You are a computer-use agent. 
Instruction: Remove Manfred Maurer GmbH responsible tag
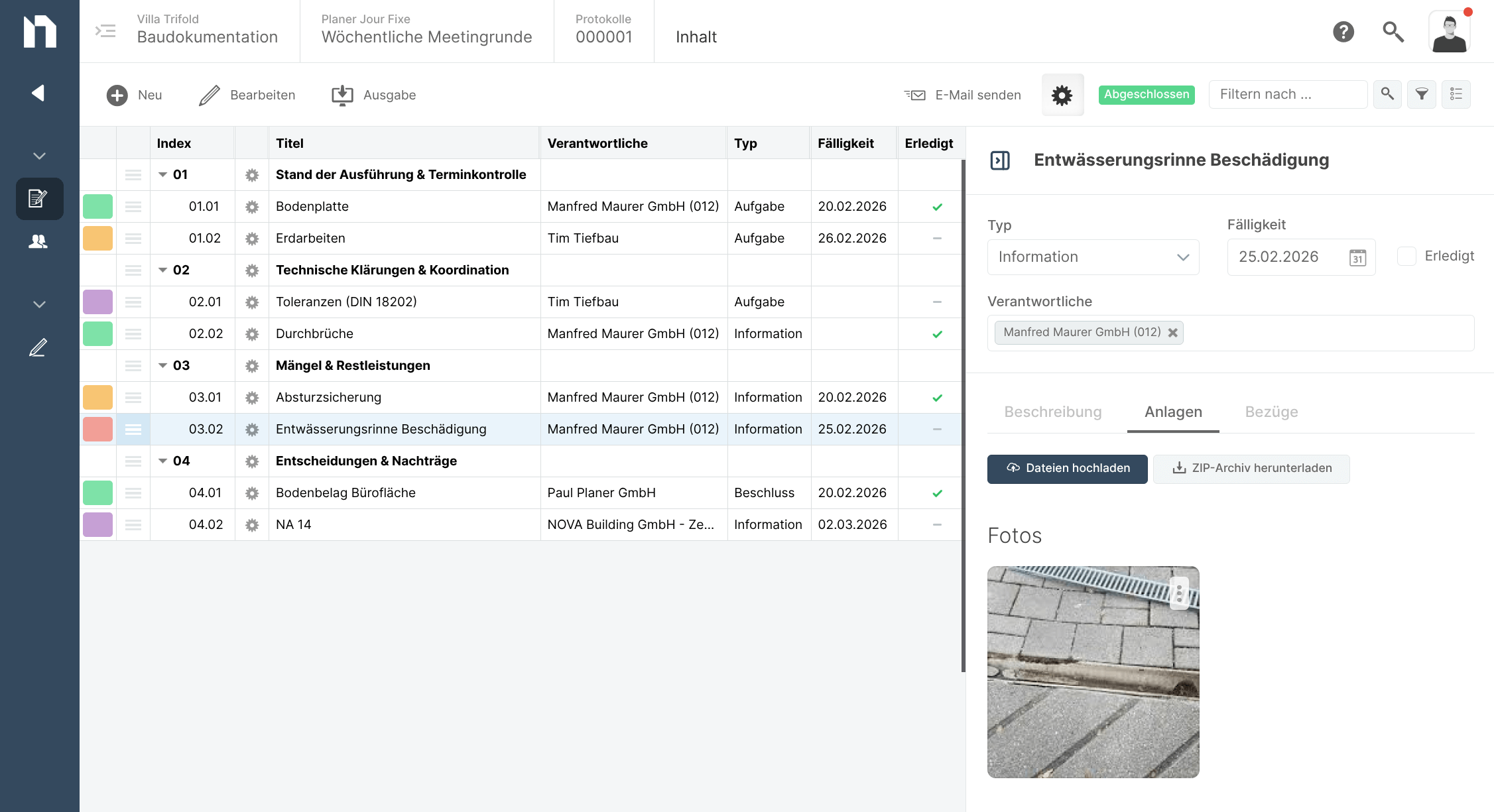click(x=1172, y=333)
